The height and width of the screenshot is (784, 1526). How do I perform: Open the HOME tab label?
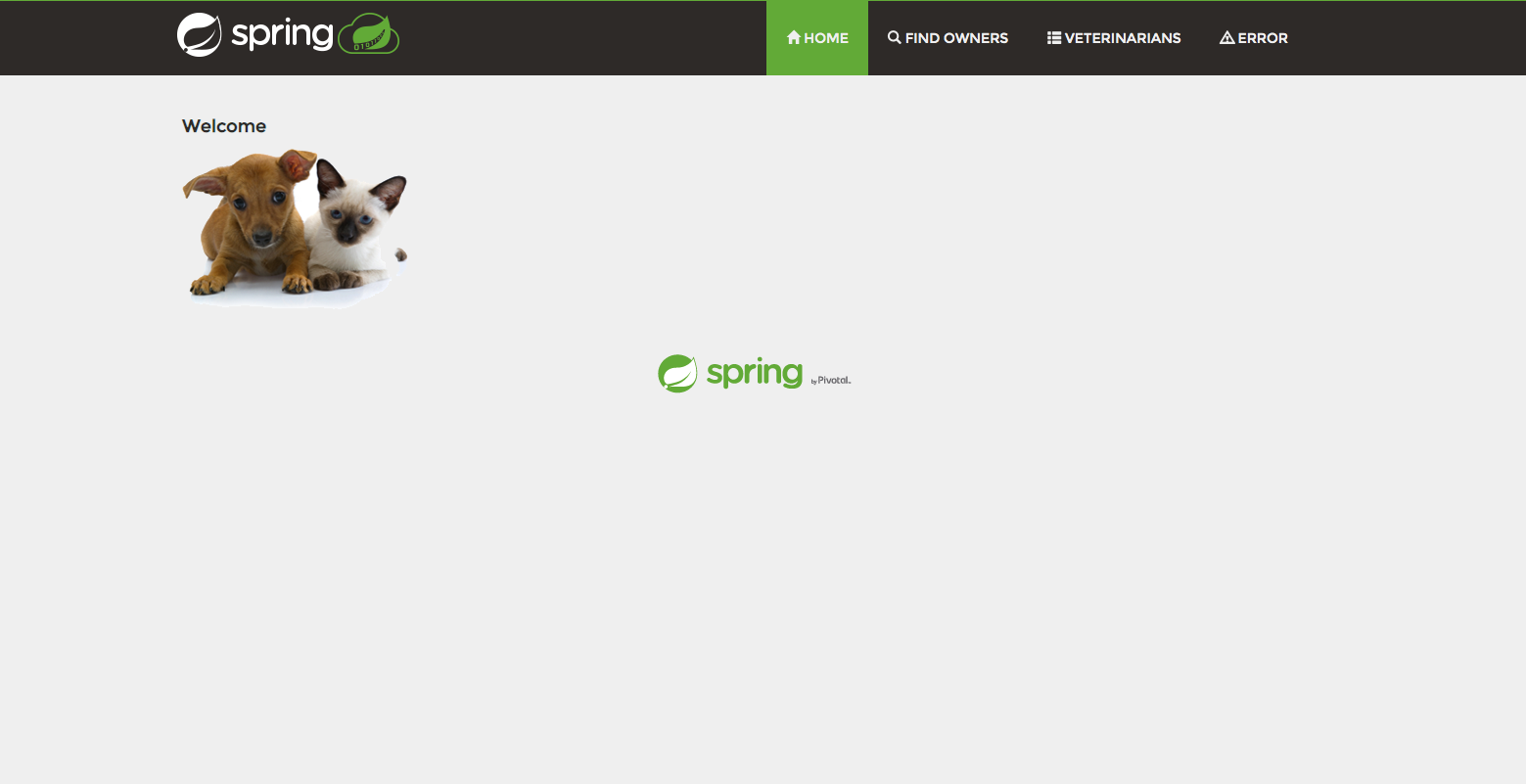(x=826, y=38)
